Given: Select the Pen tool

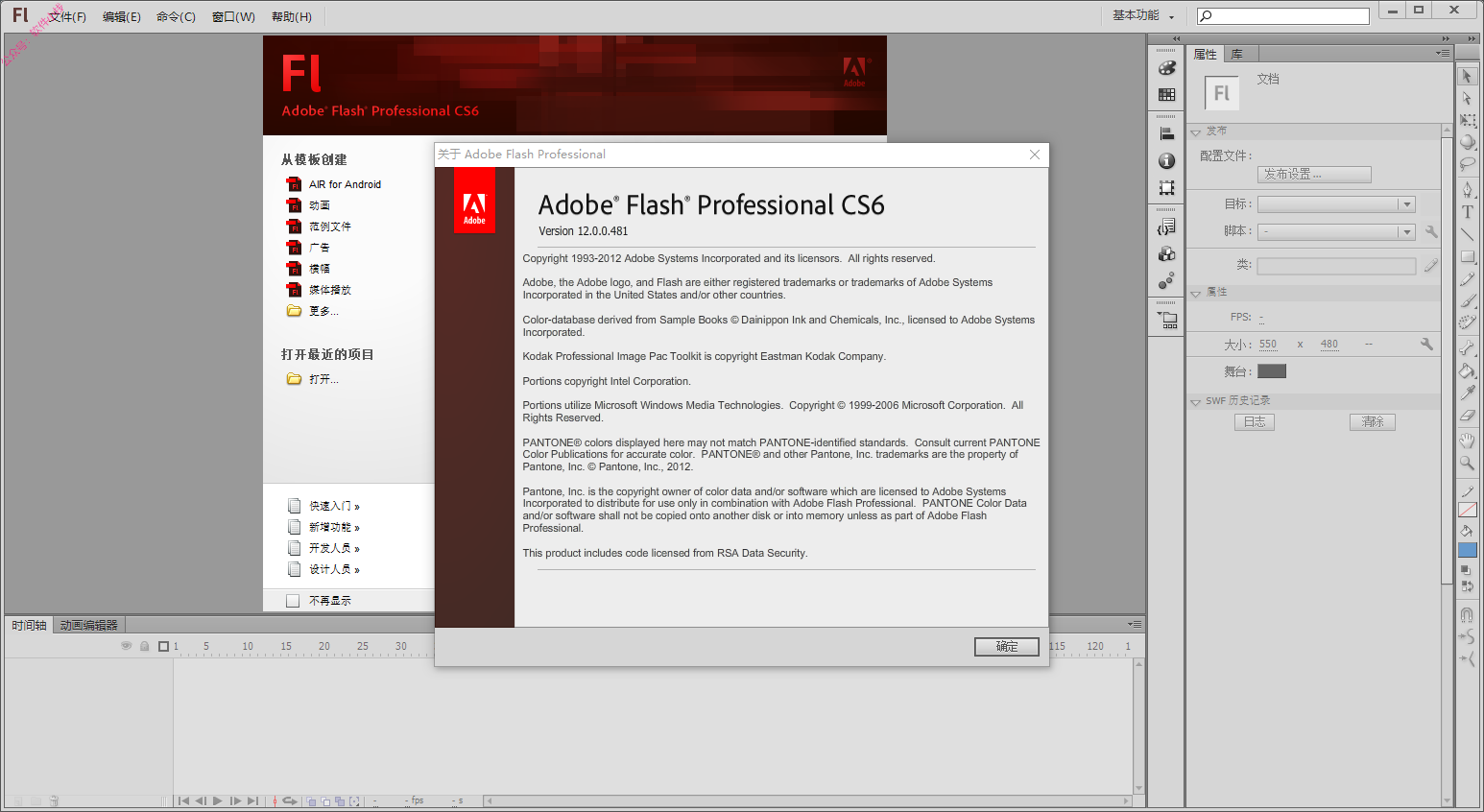Looking at the screenshot, I should 1467,189.
